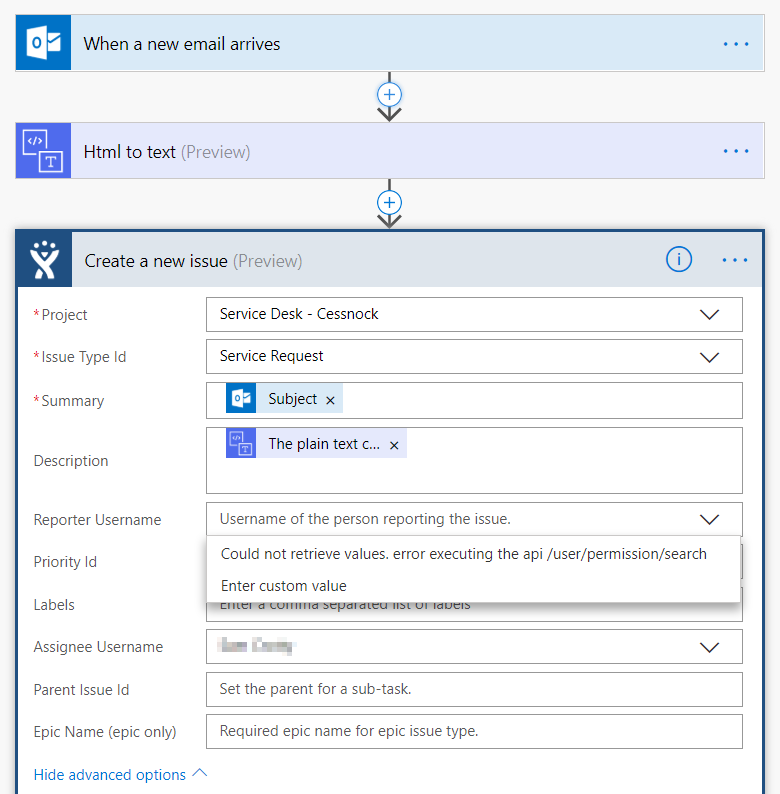Click the 'Parent Issue Id' label
This screenshot has height=794, width=780.
[81, 690]
